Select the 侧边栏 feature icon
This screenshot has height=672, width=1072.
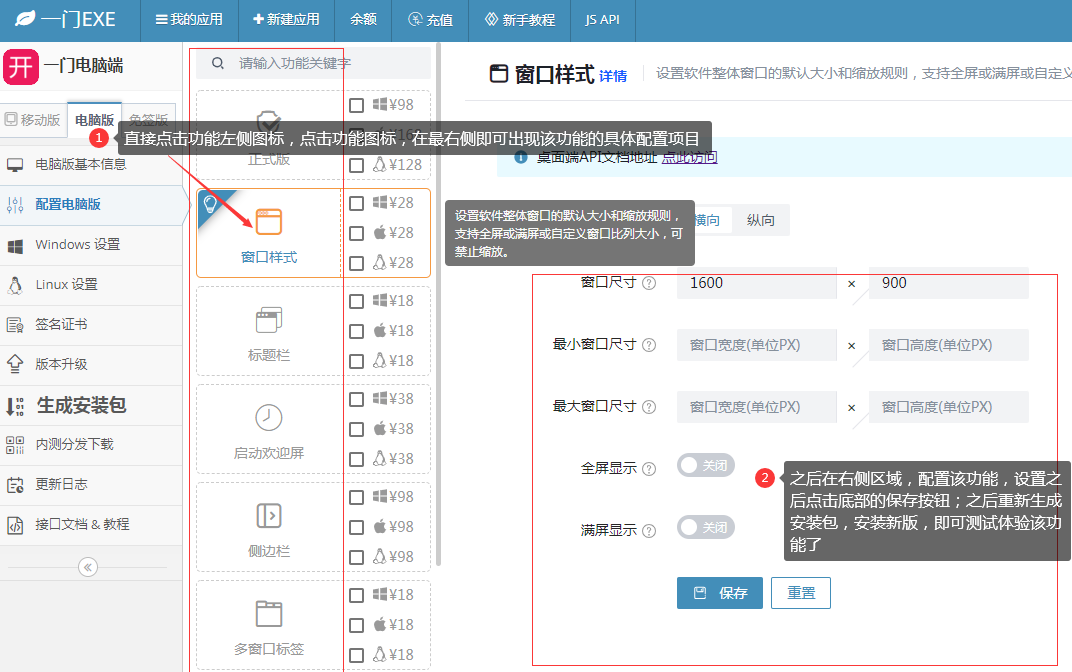tap(269, 515)
